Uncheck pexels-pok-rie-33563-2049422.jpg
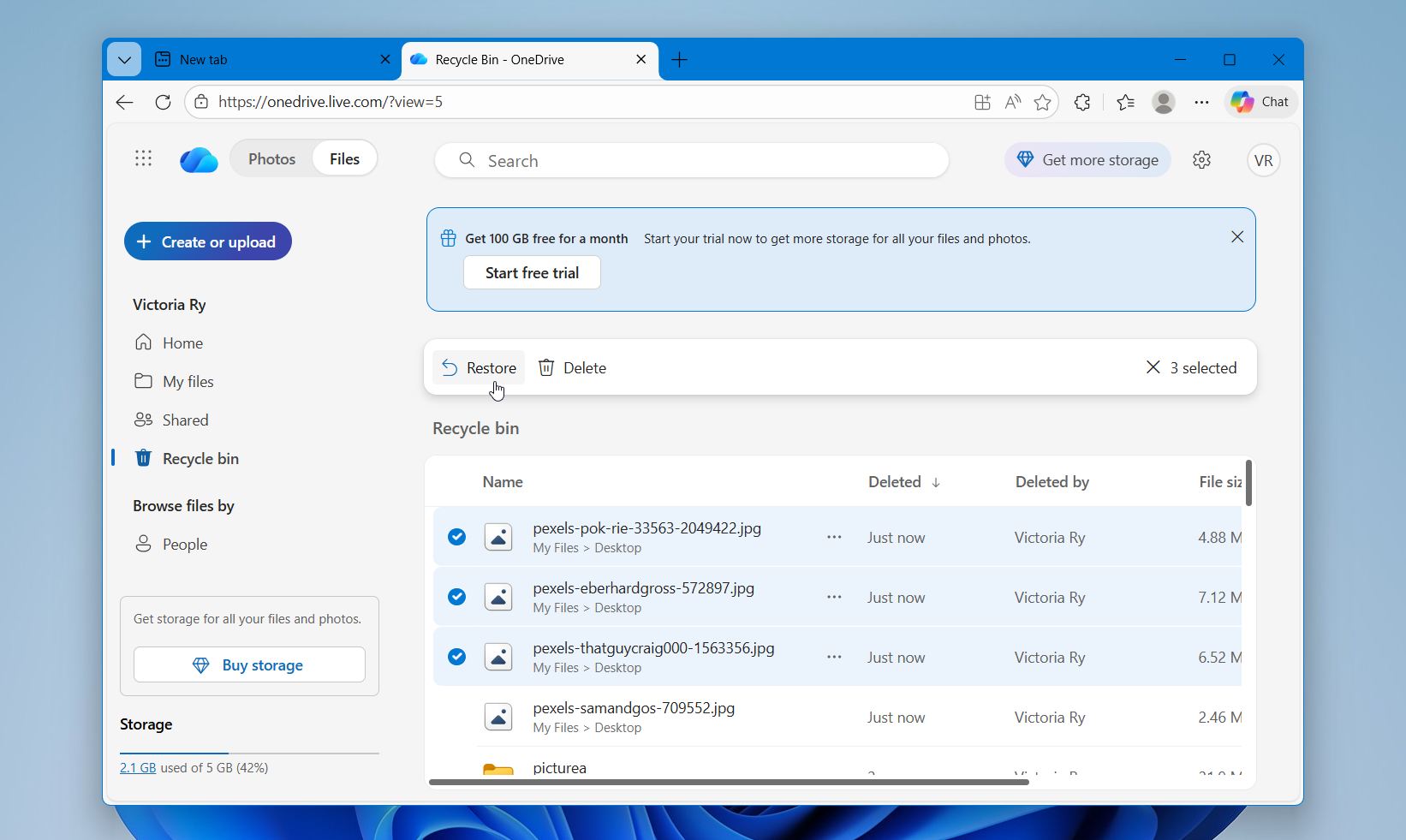 tap(456, 537)
